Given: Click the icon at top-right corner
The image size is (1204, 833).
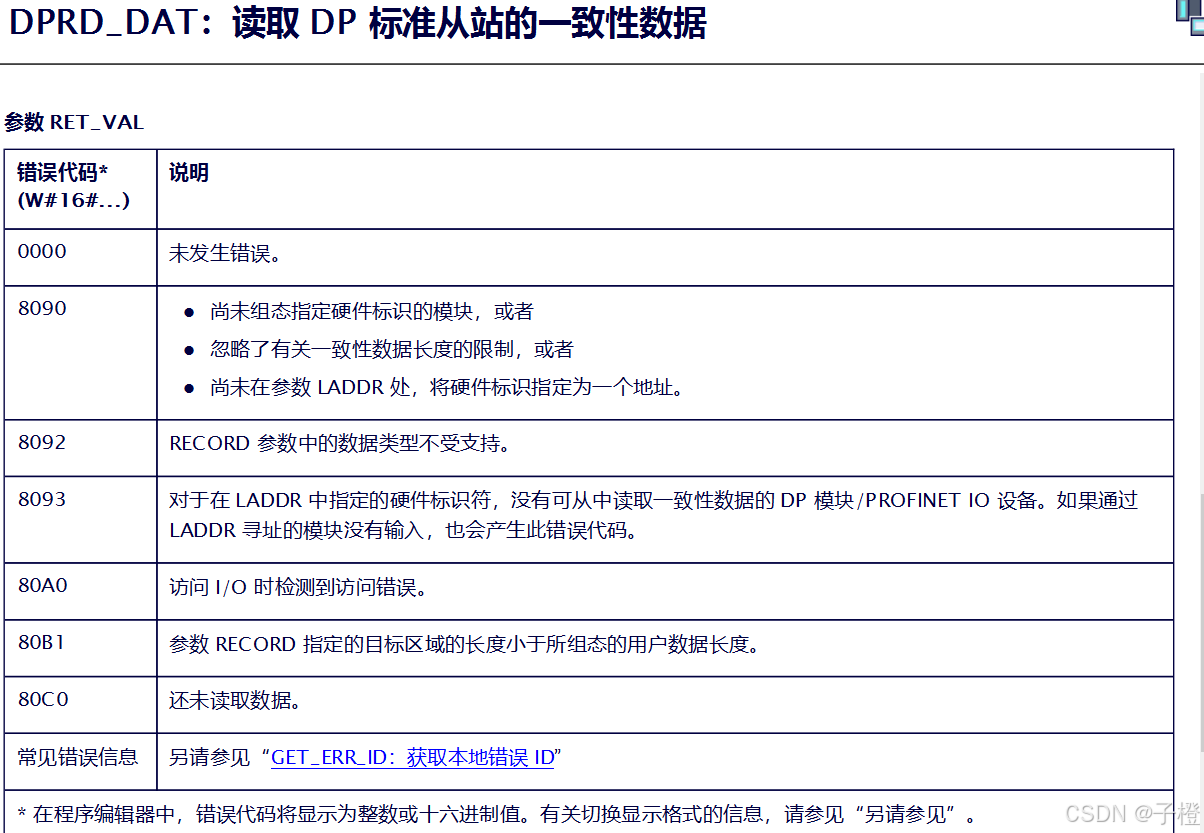Looking at the screenshot, I should point(1190,18).
